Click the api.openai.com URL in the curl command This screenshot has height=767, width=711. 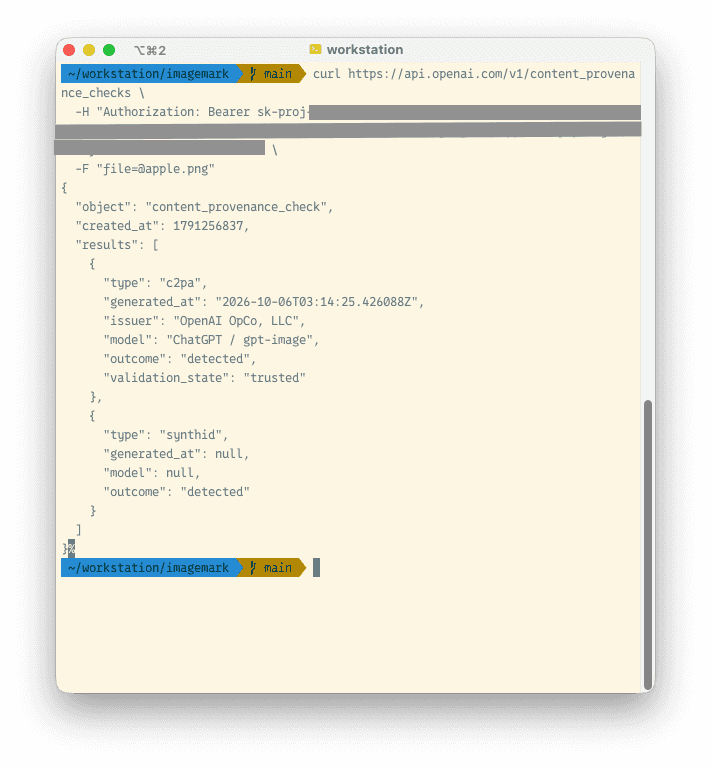pyautogui.click(x=491, y=74)
